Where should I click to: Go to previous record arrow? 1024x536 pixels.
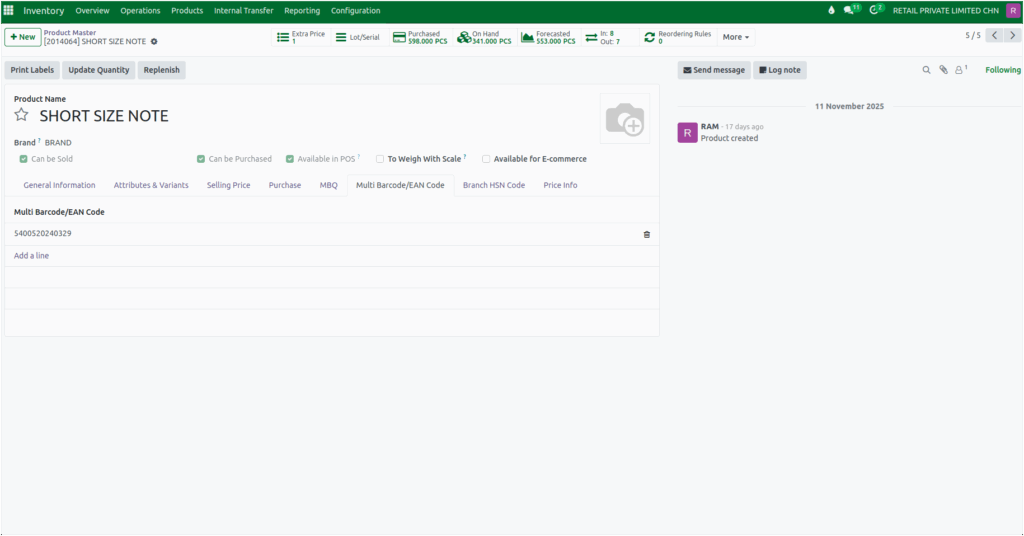click(994, 35)
